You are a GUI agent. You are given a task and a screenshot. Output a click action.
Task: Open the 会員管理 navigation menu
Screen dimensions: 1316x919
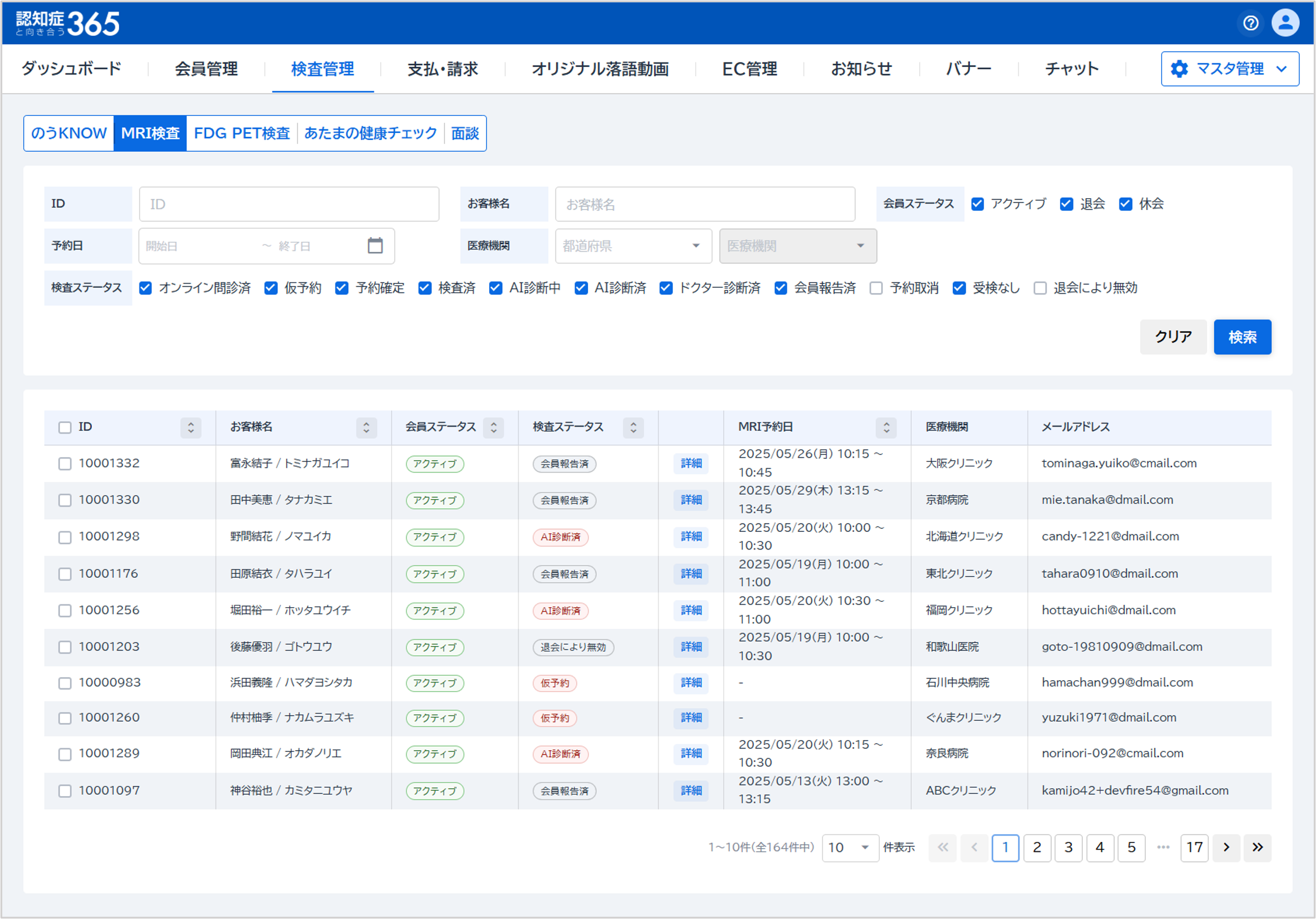[206, 69]
